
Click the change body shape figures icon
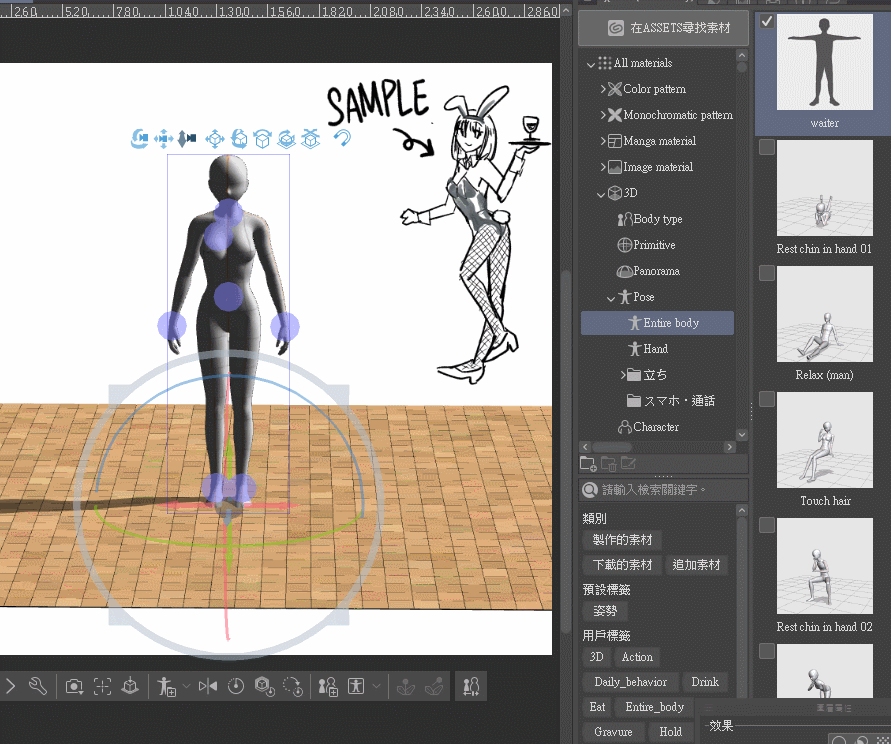(471, 687)
